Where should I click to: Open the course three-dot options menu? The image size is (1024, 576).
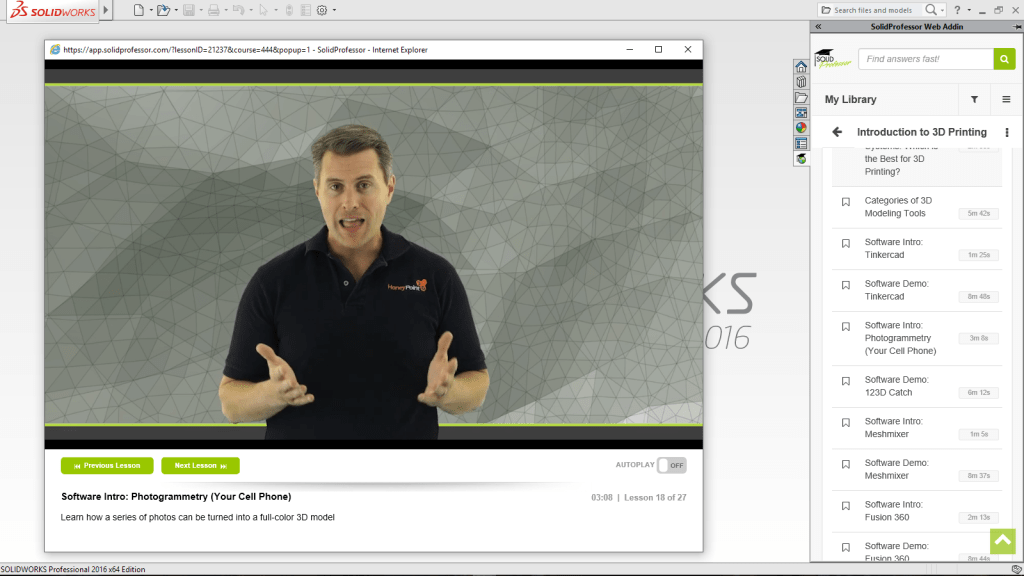click(x=1006, y=132)
